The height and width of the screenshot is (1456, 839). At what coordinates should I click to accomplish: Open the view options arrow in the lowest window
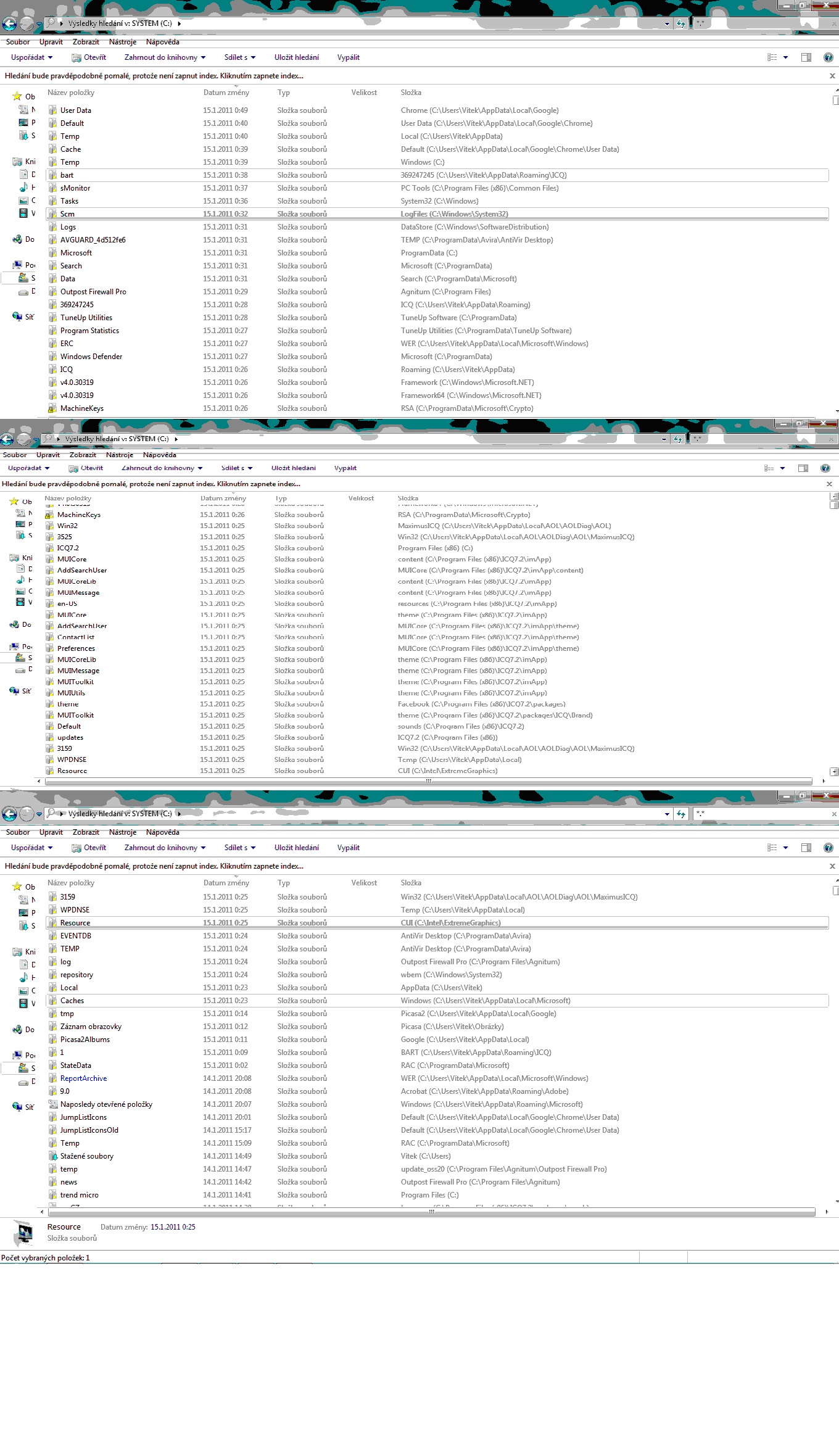coord(785,848)
